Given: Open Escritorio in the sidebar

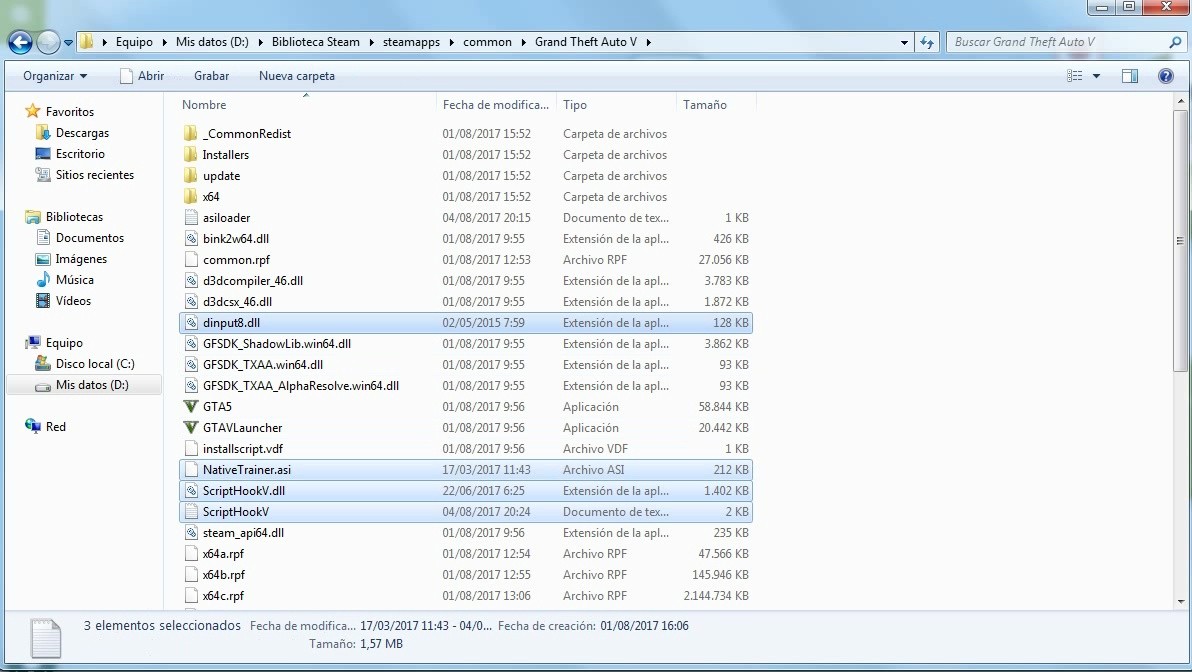Looking at the screenshot, I should point(80,154).
